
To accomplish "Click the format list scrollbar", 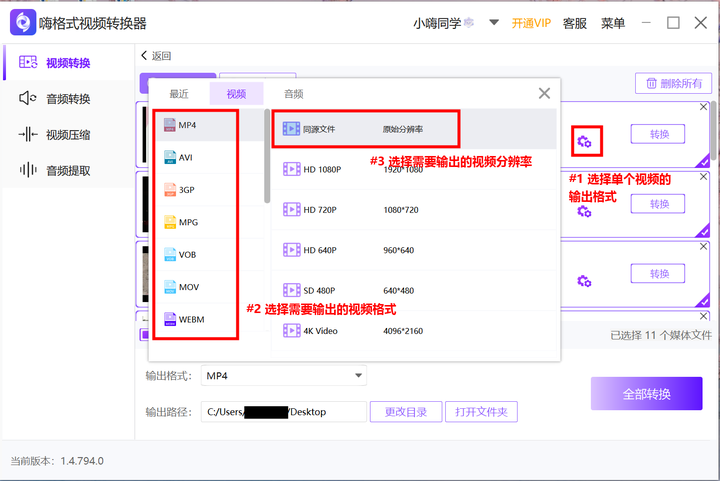I will 267,156.
